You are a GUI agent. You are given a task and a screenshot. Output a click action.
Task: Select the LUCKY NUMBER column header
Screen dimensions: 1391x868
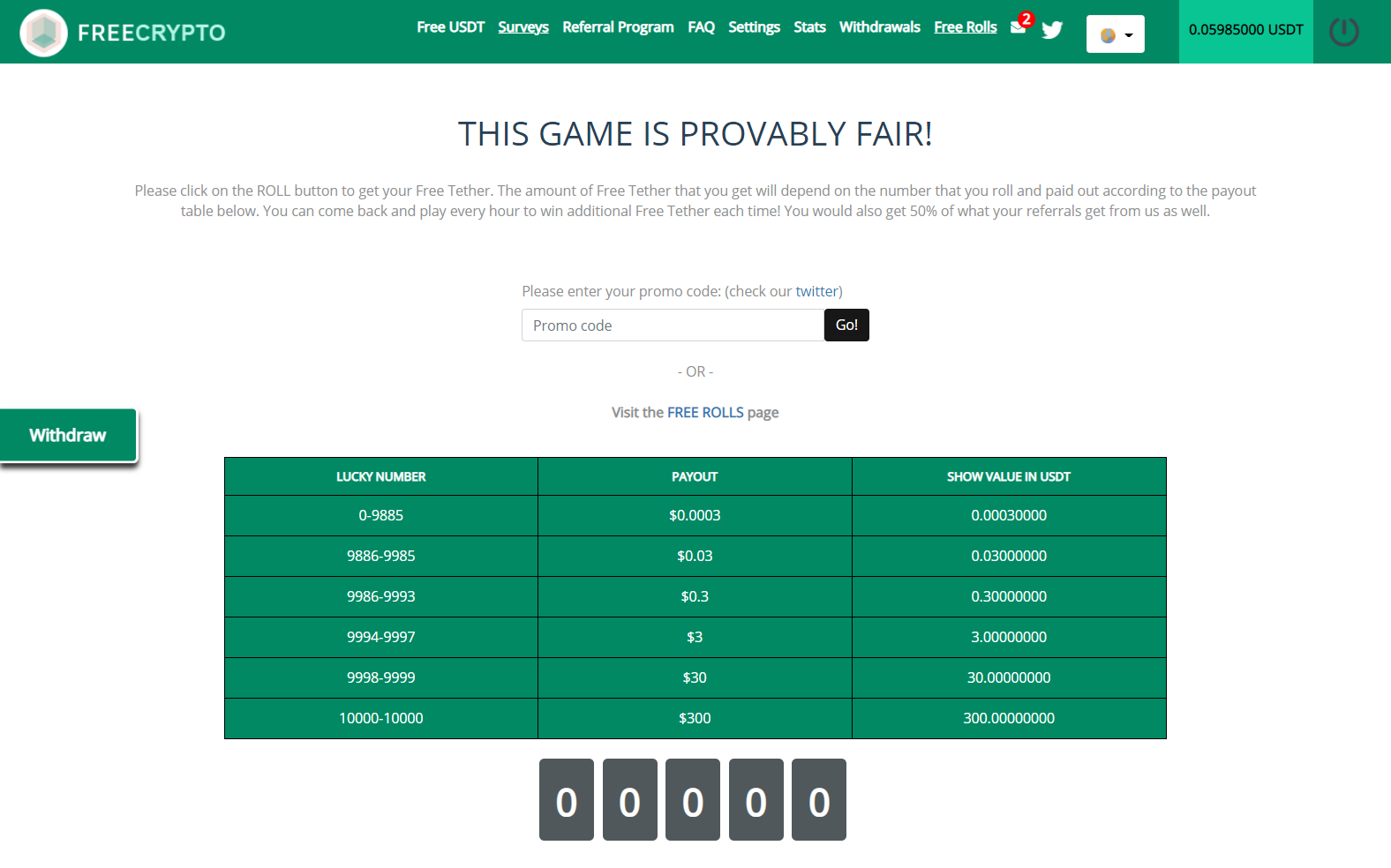click(x=381, y=476)
